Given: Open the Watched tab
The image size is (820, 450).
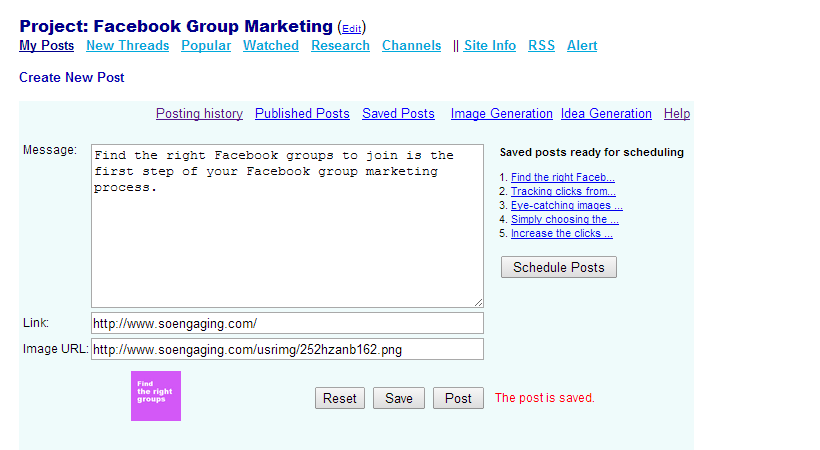Looking at the screenshot, I should click(271, 46).
